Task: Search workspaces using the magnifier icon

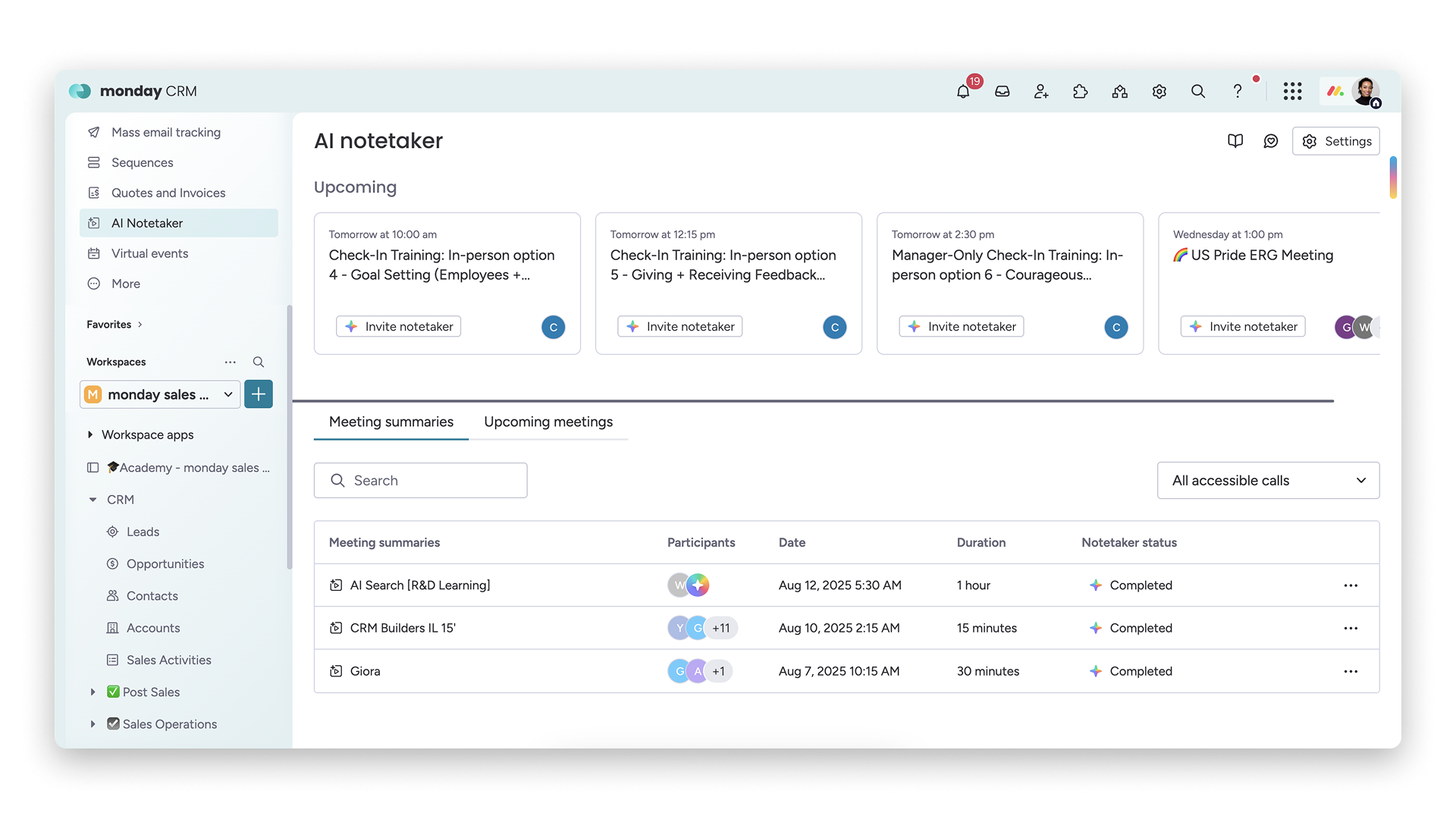Action: [x=259, y=362]
